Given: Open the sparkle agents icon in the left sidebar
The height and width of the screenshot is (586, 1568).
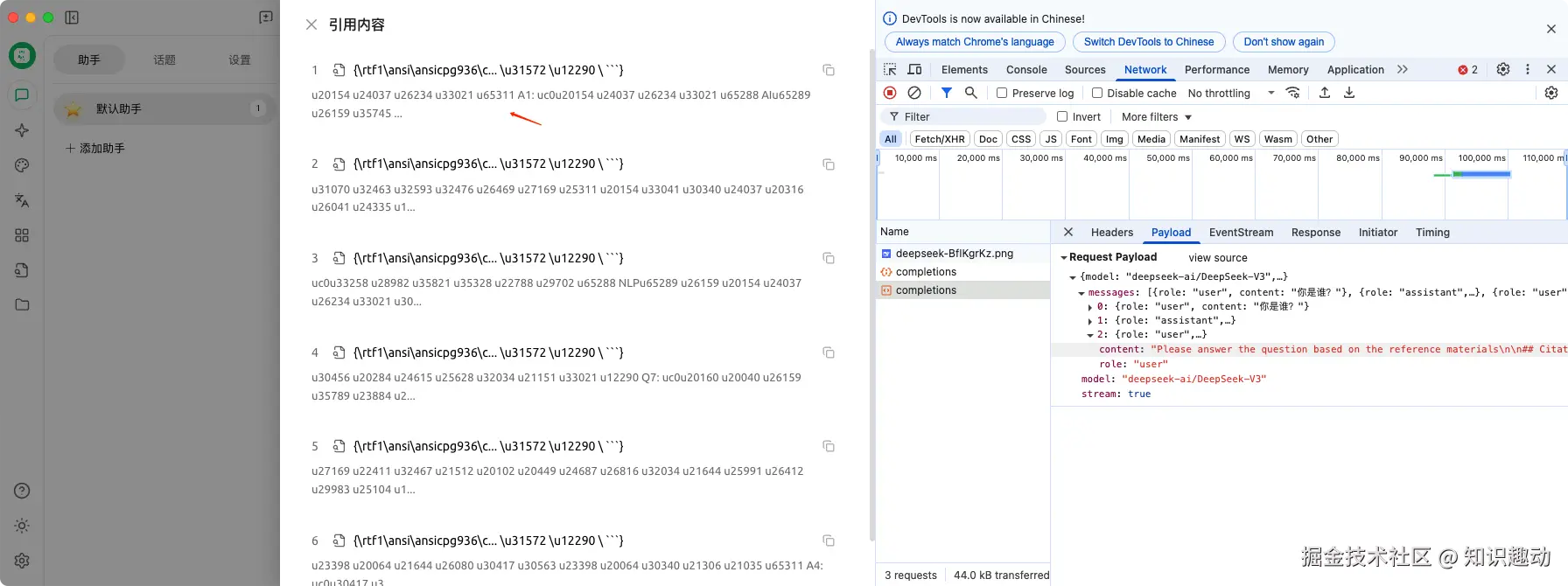Looking at the screenshot, I should click(22, 130).
